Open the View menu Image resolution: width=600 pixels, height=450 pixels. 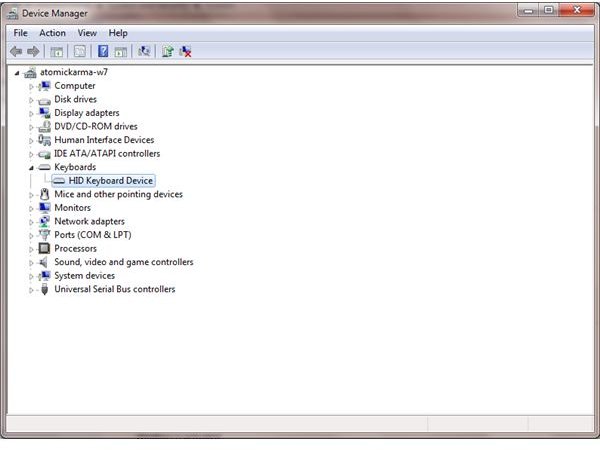[87, 33]
